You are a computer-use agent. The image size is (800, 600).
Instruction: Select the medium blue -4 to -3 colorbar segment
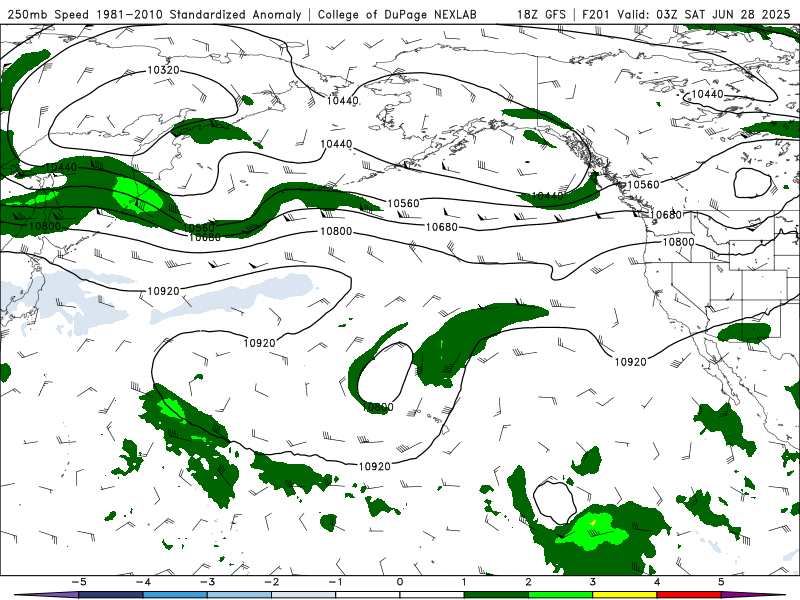coord(175,595)
